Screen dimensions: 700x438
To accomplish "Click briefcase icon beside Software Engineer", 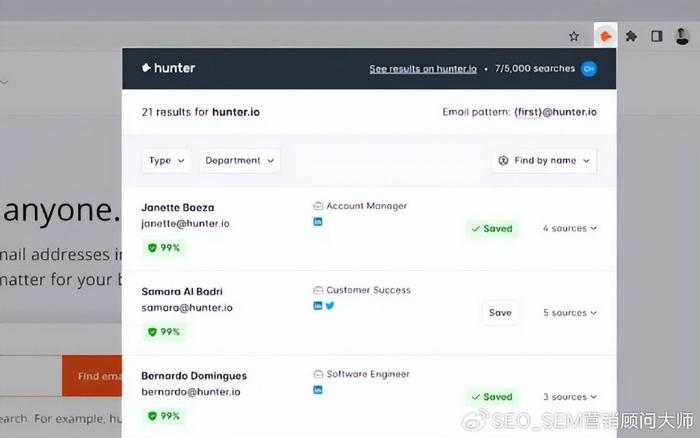I will coord(318,374).
